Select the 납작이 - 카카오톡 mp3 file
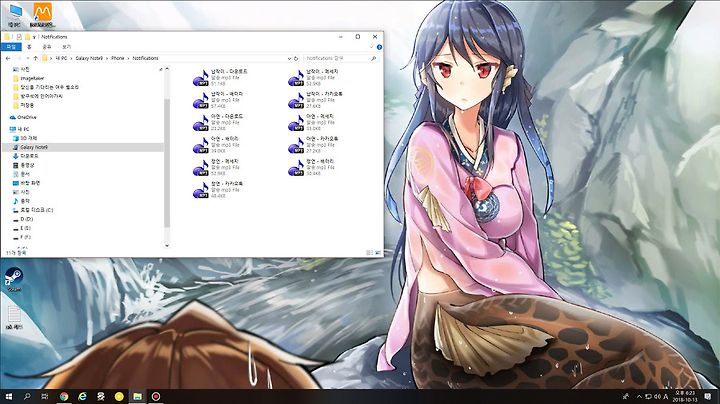This screenshot has width=720, height=404. [316, 100]
